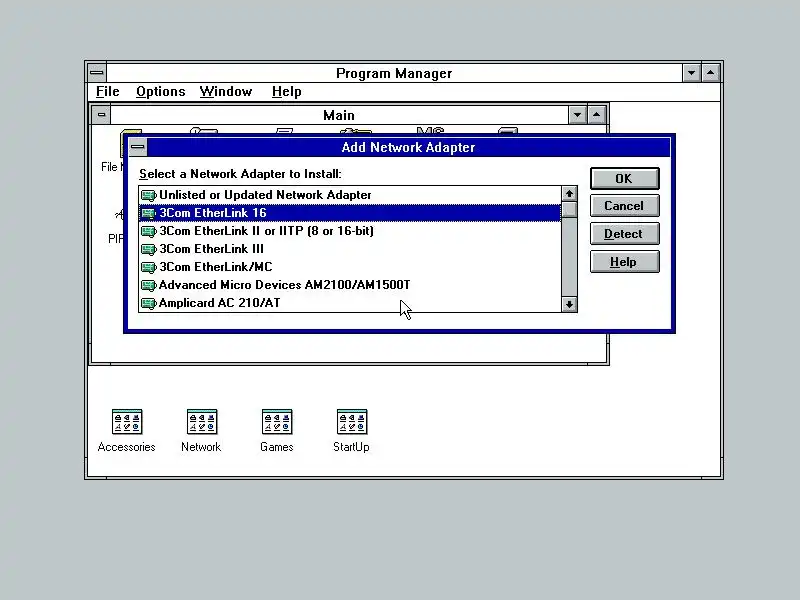Select Amplicard AC 210/AT adapter

click(x=349, y=303)
